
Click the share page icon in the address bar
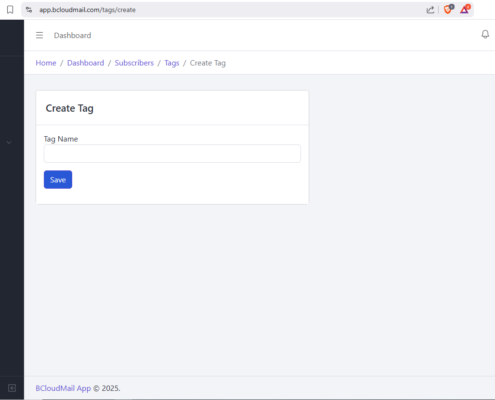click(430, 10)
